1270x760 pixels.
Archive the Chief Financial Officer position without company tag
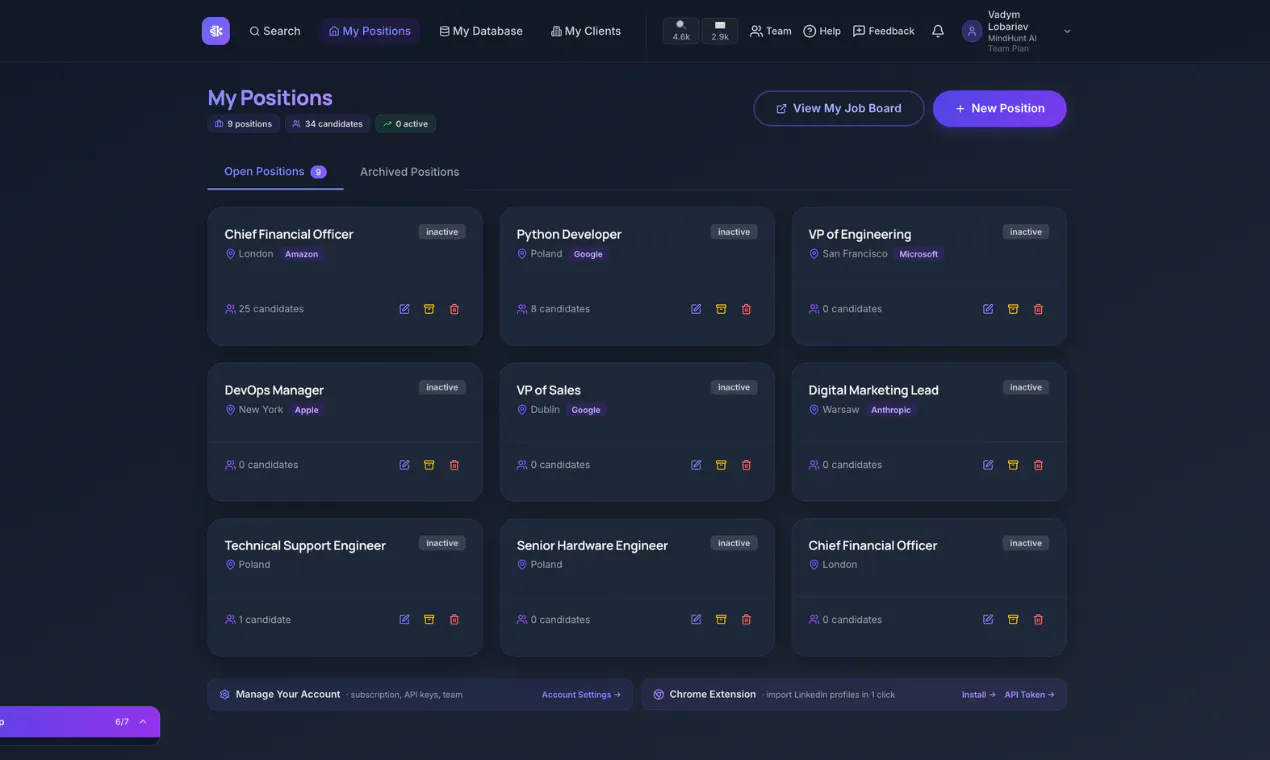pyautogui.click(x=1013, y=620)
